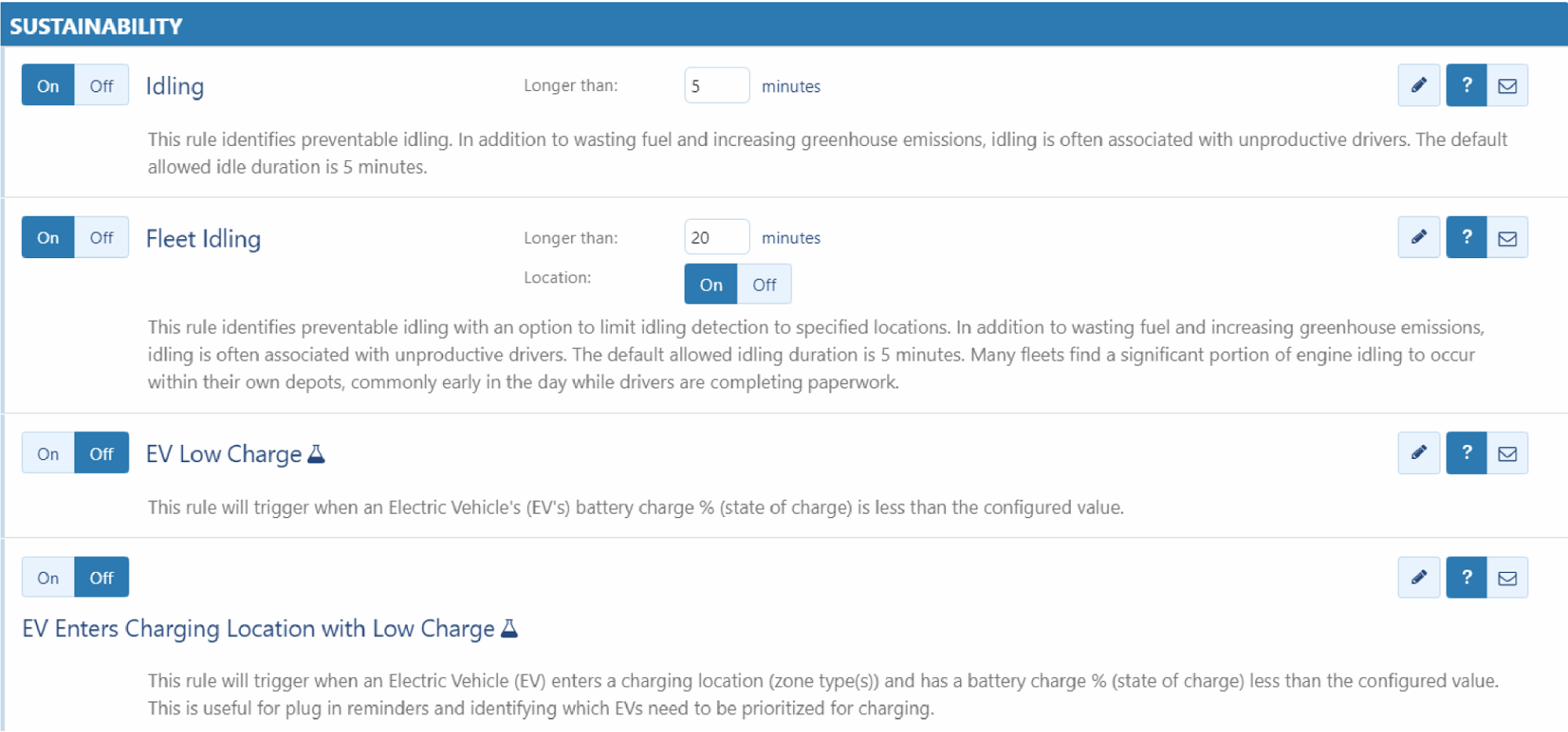The height and width of the screenshot is (732, 1568).
Task: Click the email notification icon for Idling
Action: [1507, 86]
